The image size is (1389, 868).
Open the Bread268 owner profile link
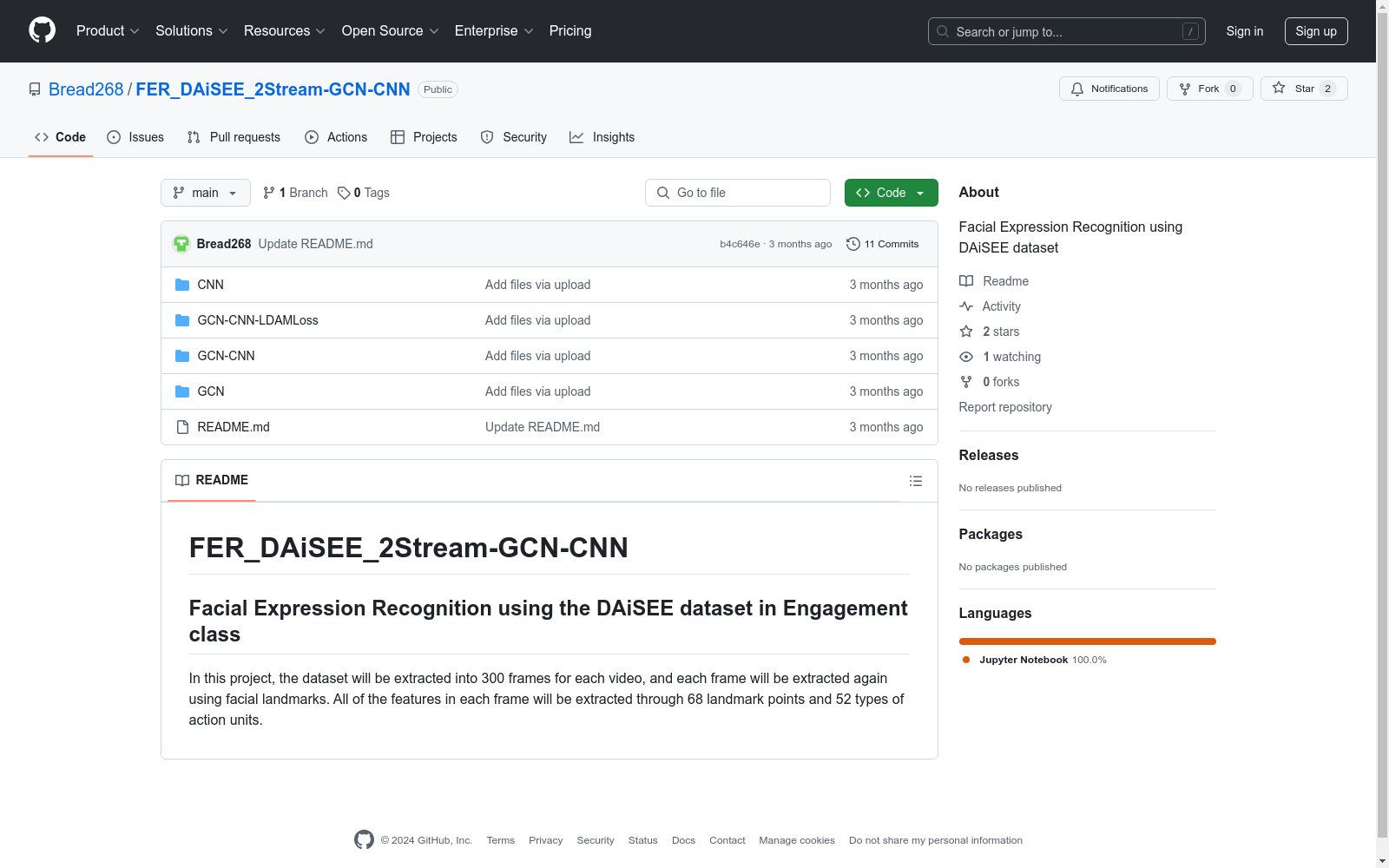[x=86, y=89]
